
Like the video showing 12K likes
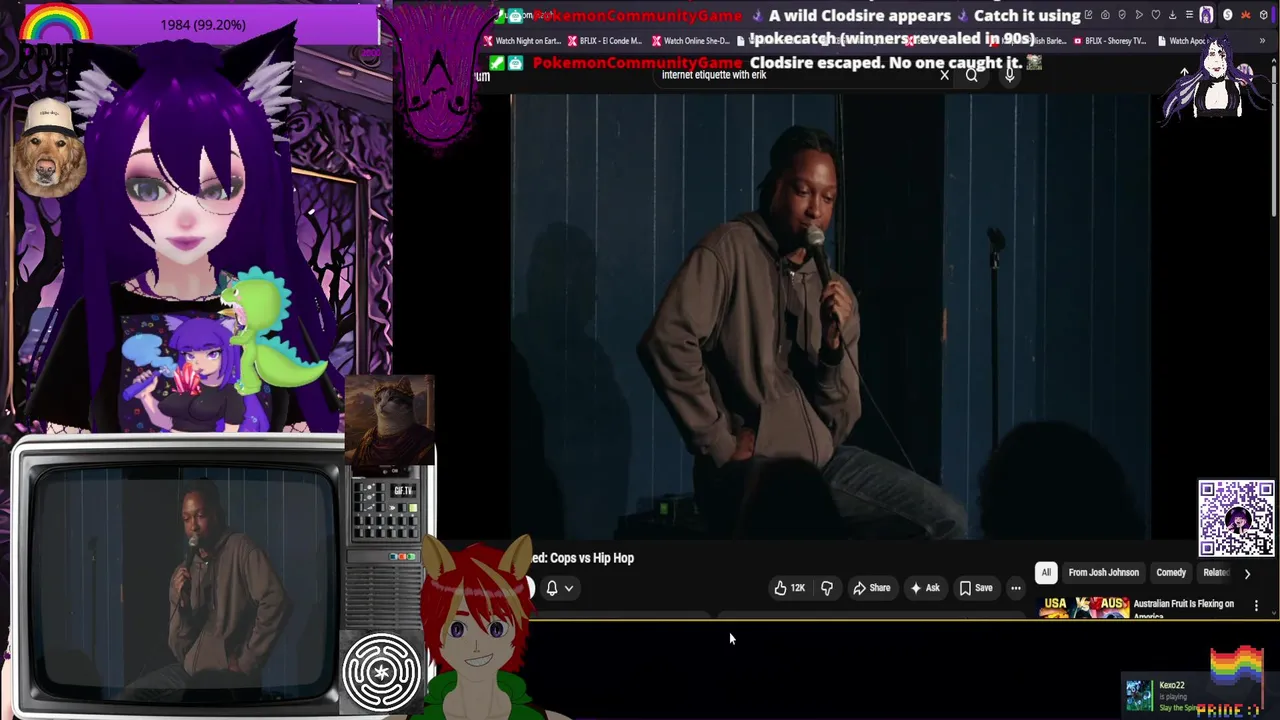(788, 588)
